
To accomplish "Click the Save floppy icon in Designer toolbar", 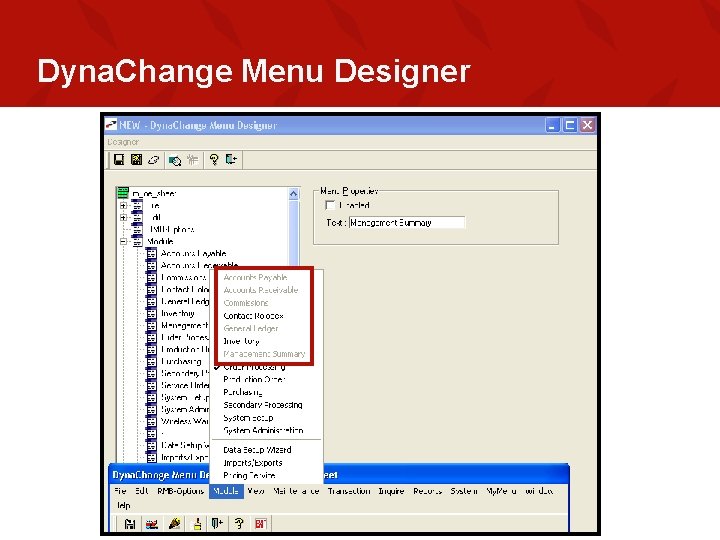I will (x=119, y=159).
